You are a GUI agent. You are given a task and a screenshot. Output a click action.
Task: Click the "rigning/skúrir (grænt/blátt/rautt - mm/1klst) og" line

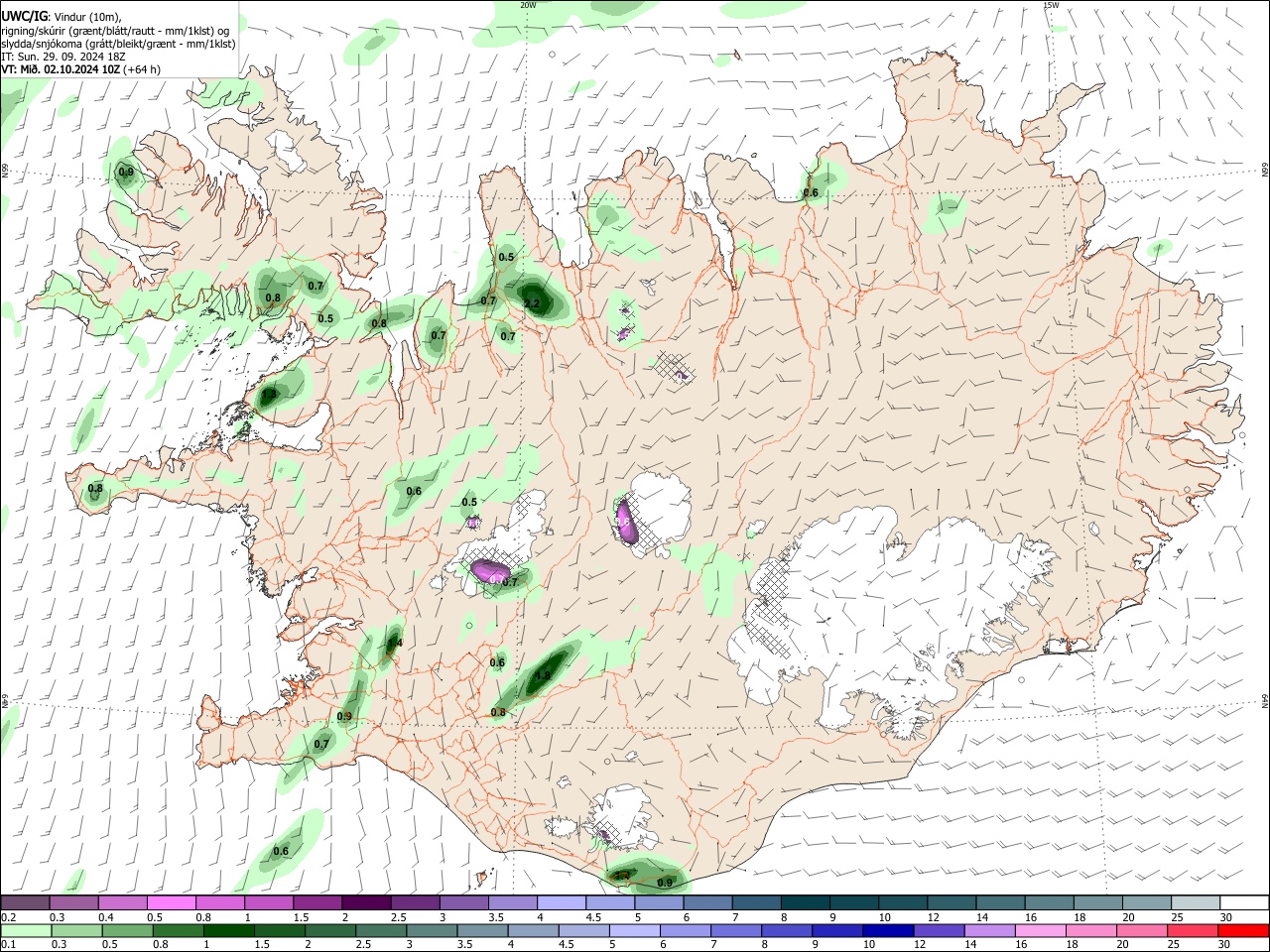coord(115,31)
